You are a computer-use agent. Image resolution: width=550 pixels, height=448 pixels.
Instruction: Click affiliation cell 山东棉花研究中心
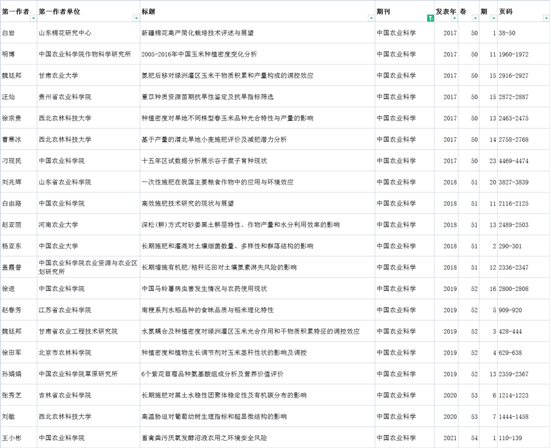pos(89,33)
